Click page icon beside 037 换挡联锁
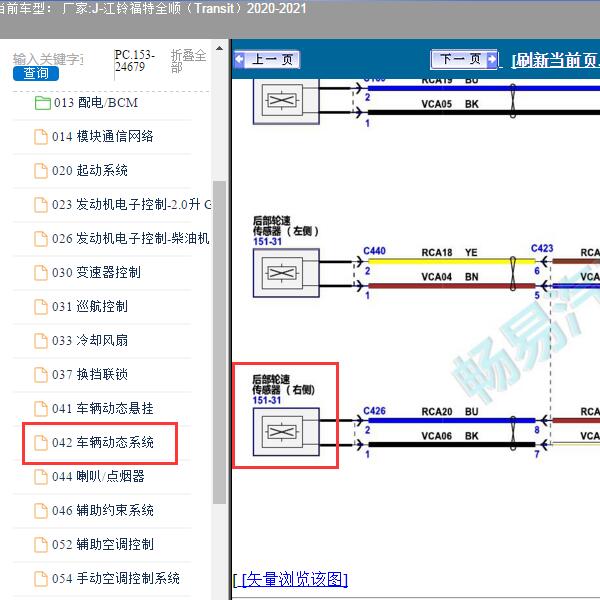The width and height of the screenshot is (600, 600). (41, 375)
